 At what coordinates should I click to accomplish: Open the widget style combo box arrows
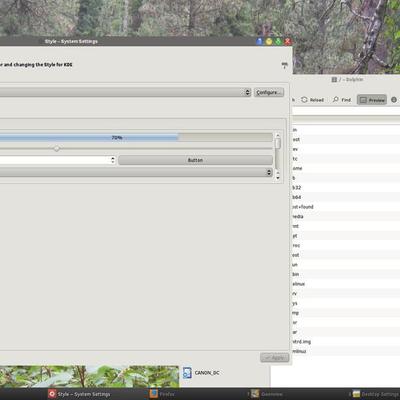(247, 92)
